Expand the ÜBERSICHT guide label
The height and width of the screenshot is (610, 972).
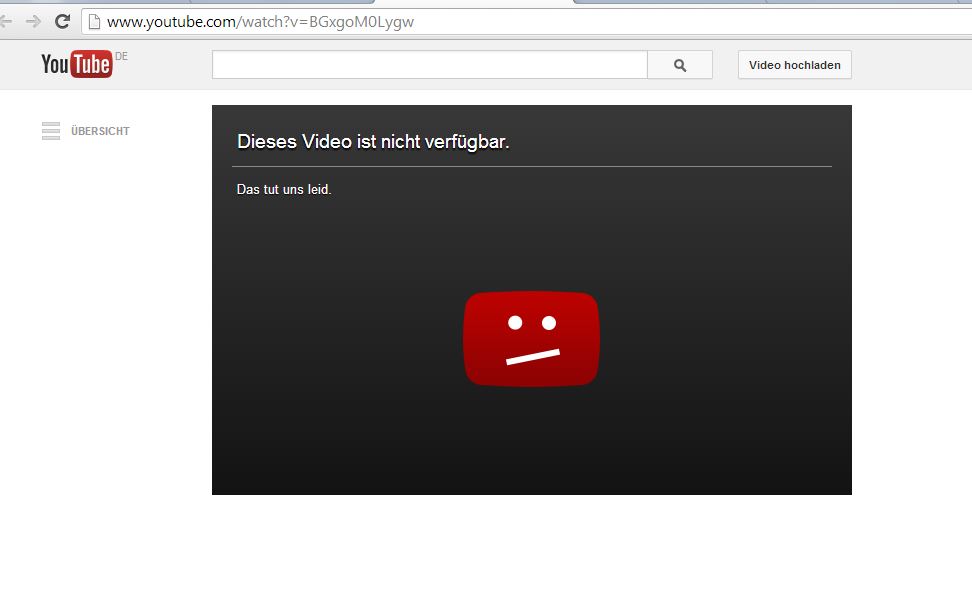click(100, 131)
